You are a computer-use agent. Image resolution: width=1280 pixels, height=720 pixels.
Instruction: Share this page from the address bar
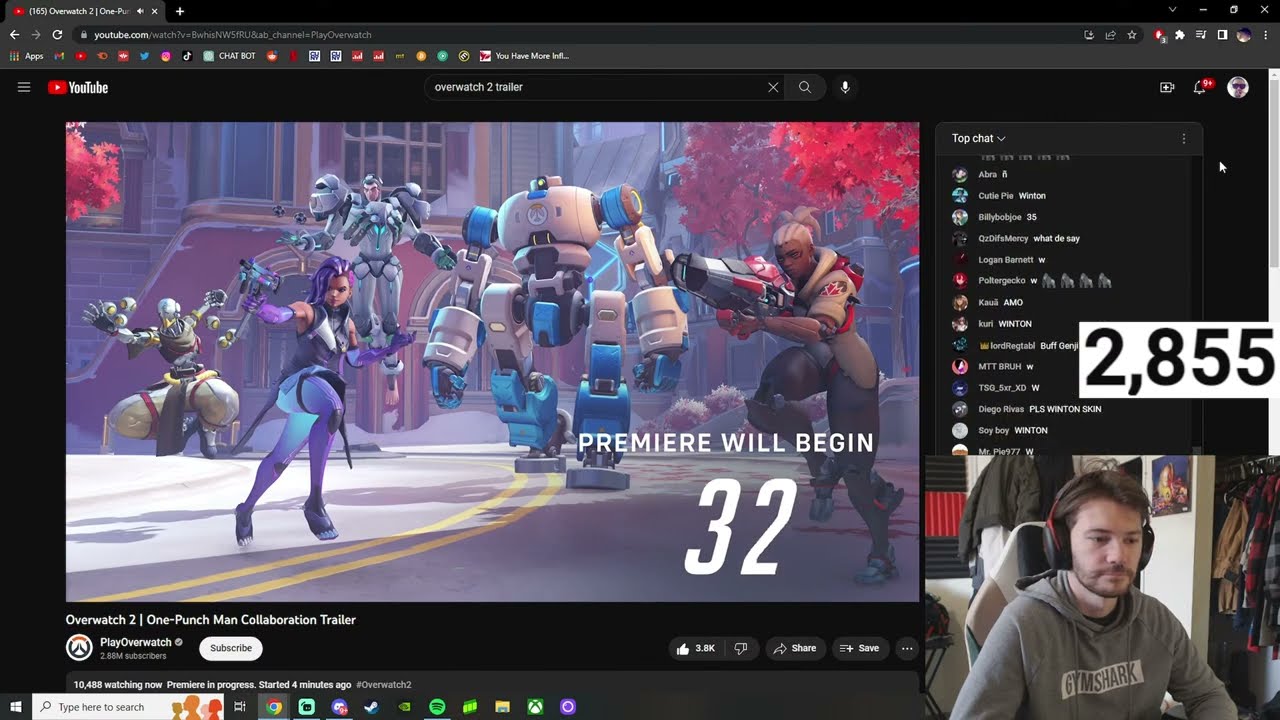coord(1110,34)
